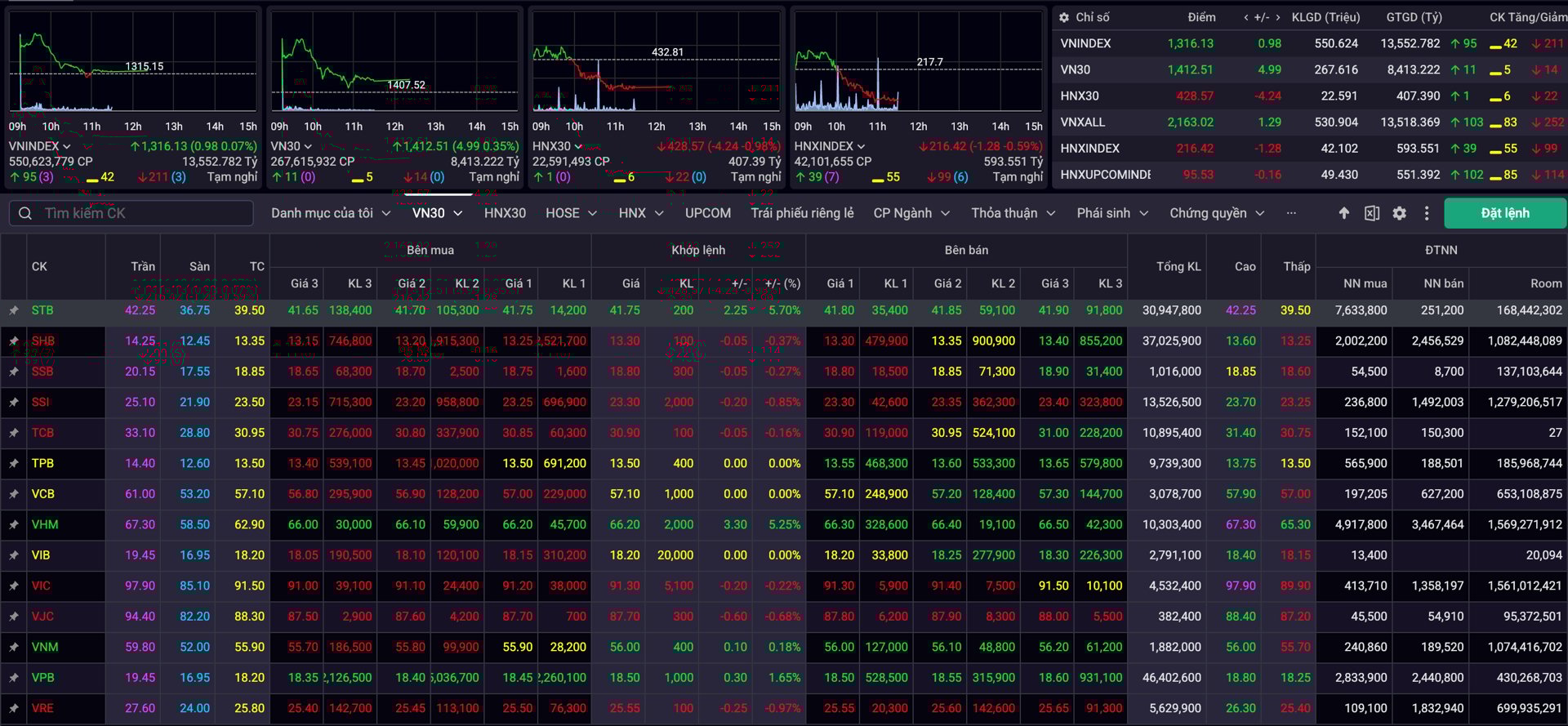Open vertical three-dot menu beside Đặt lệnh
The height and width of the screenshot is (726, 1568).
[1427, 213]
